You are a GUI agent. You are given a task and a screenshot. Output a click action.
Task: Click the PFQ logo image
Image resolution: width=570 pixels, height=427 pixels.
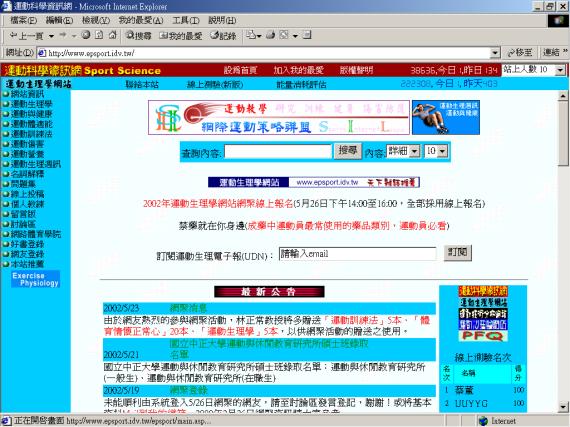[483, 336]
